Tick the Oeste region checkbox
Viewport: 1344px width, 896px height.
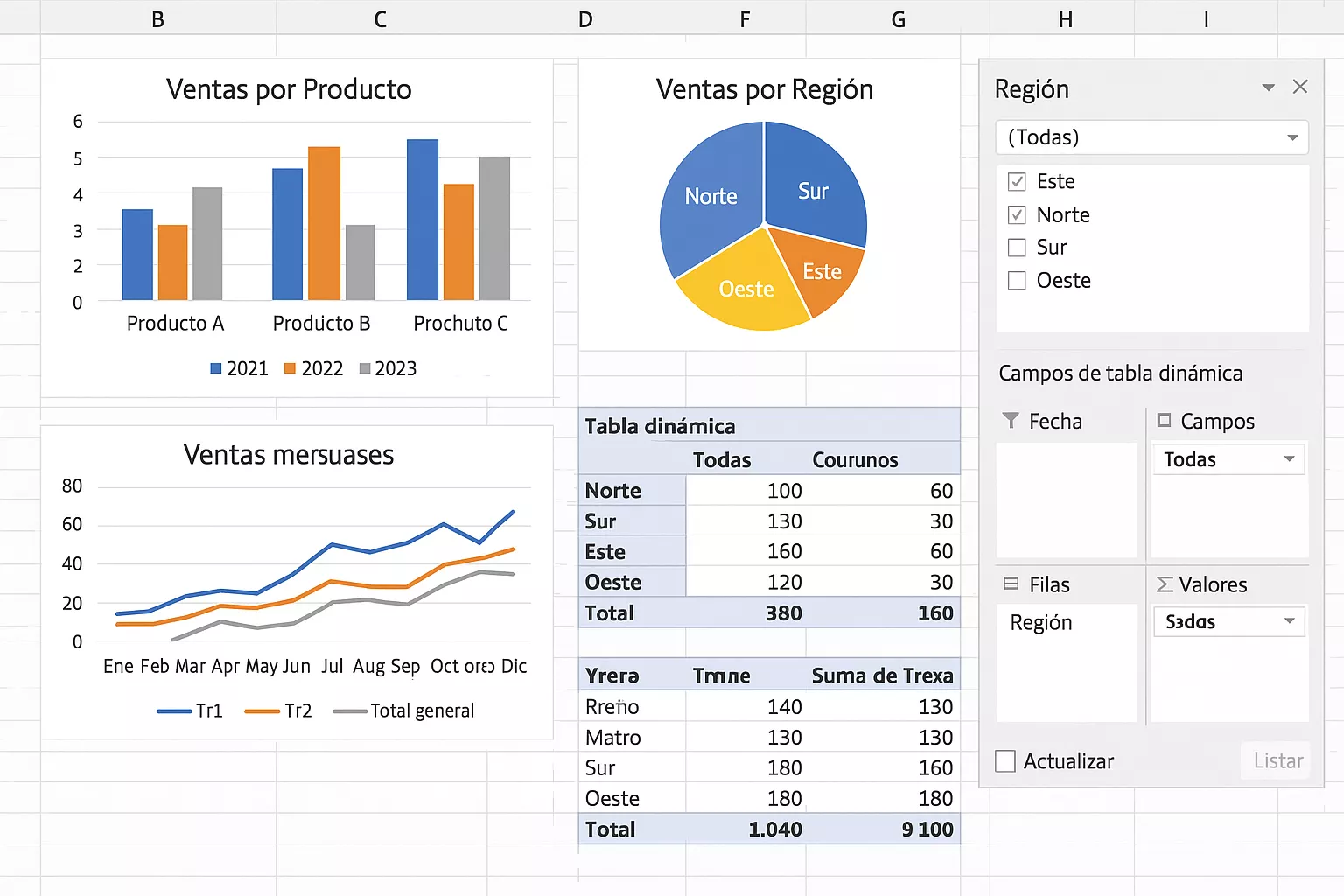pyautogui.click(x=1017, y=281)
